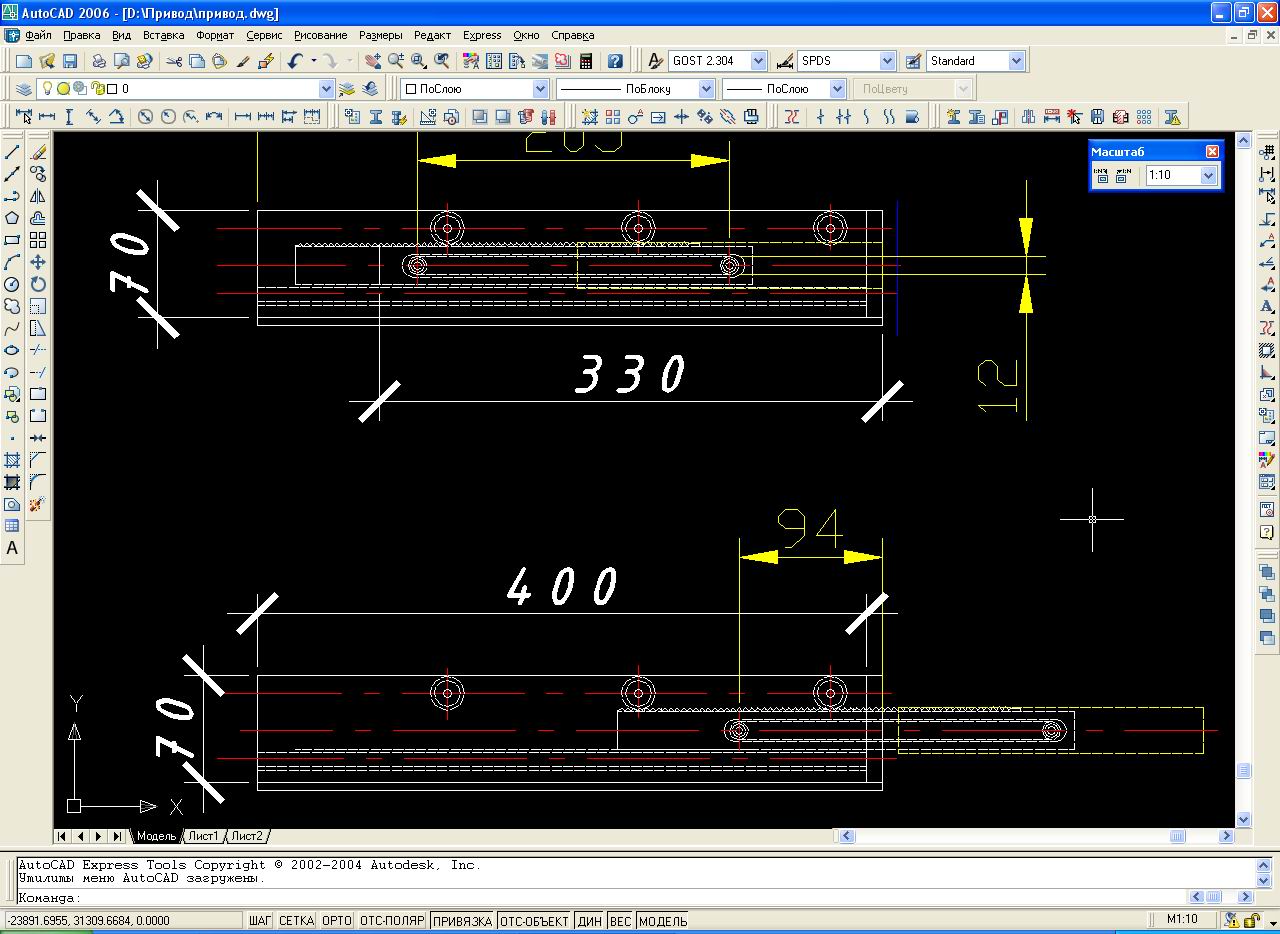1280x934 pixels.
Task: Select the Multiline Text tool
Action: click(x=12, y=548)
